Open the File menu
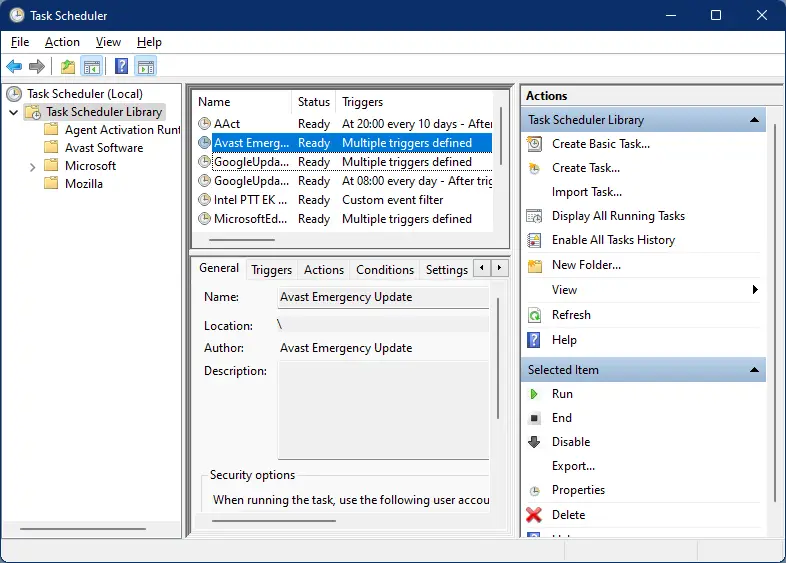The image size is (786, 563). click(20, 42)
